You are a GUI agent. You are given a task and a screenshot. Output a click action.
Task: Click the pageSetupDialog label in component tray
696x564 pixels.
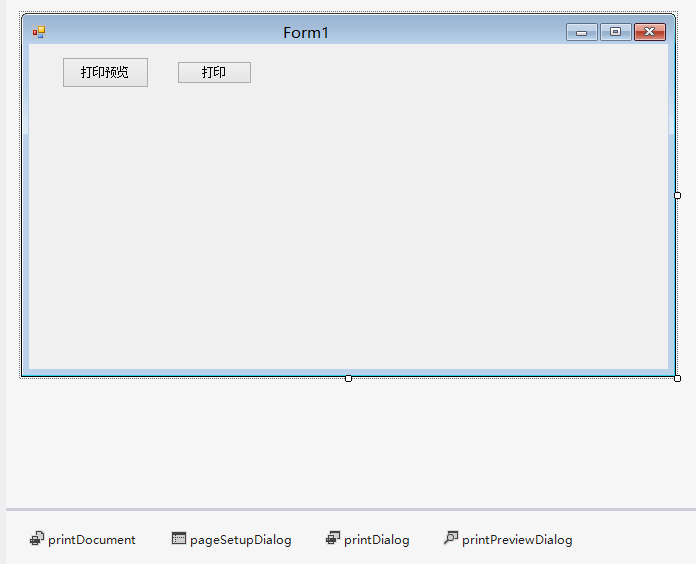(x=241, y=540)
